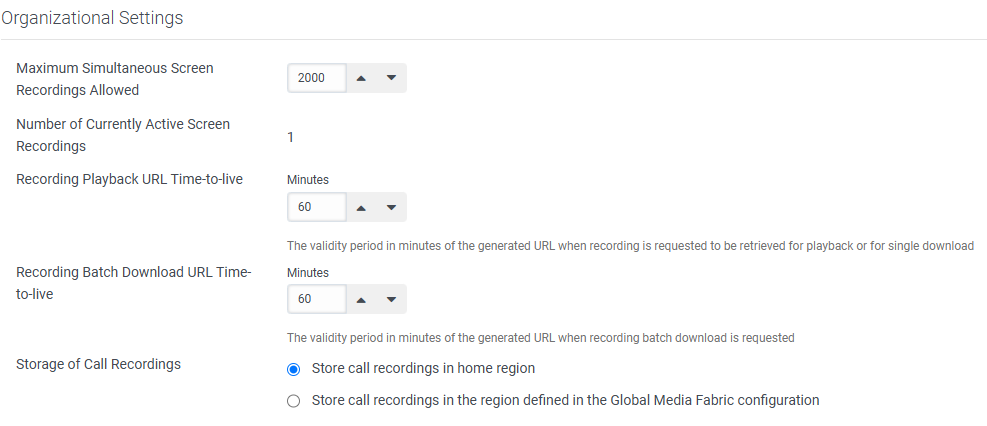The height and width of the screenshot is (426, 987).
Task: Focus the Maximum Simultaneous Screen Recordings field showing 2000
Action: click(x=317, y=78)
